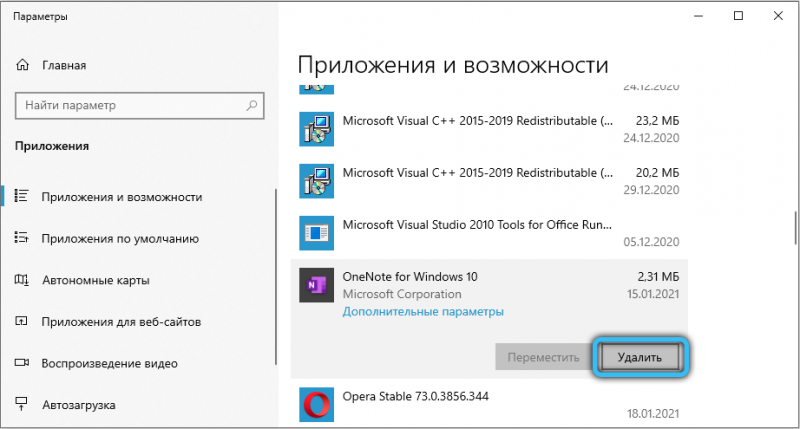Open Дополнительные параметры link for OneNote
Viewport: 800px width, 429px height.
[423, 311]
